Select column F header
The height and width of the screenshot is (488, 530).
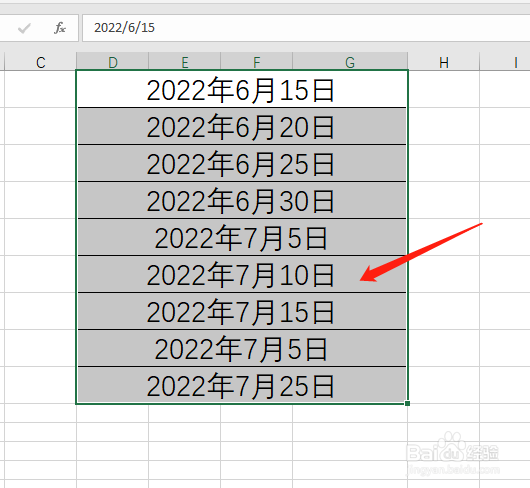pyautogui.click(x=257, y=62)
